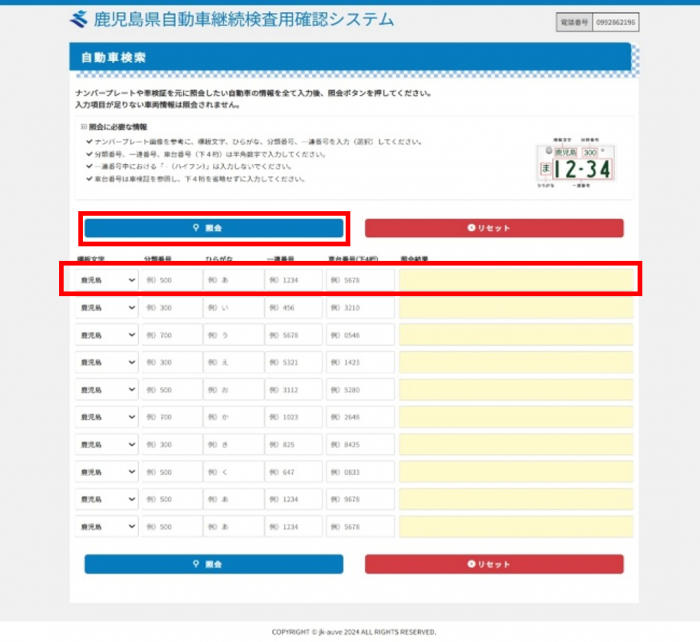Image resolution: width=700 pixels, height=642 pixels.
Task: Focus the 車台番号 field showing 例) 5280
Action: pos(360,390)
